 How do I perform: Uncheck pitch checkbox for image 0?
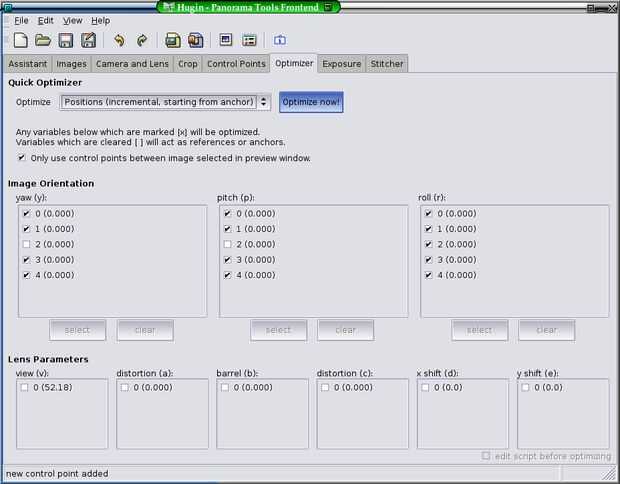227,214
